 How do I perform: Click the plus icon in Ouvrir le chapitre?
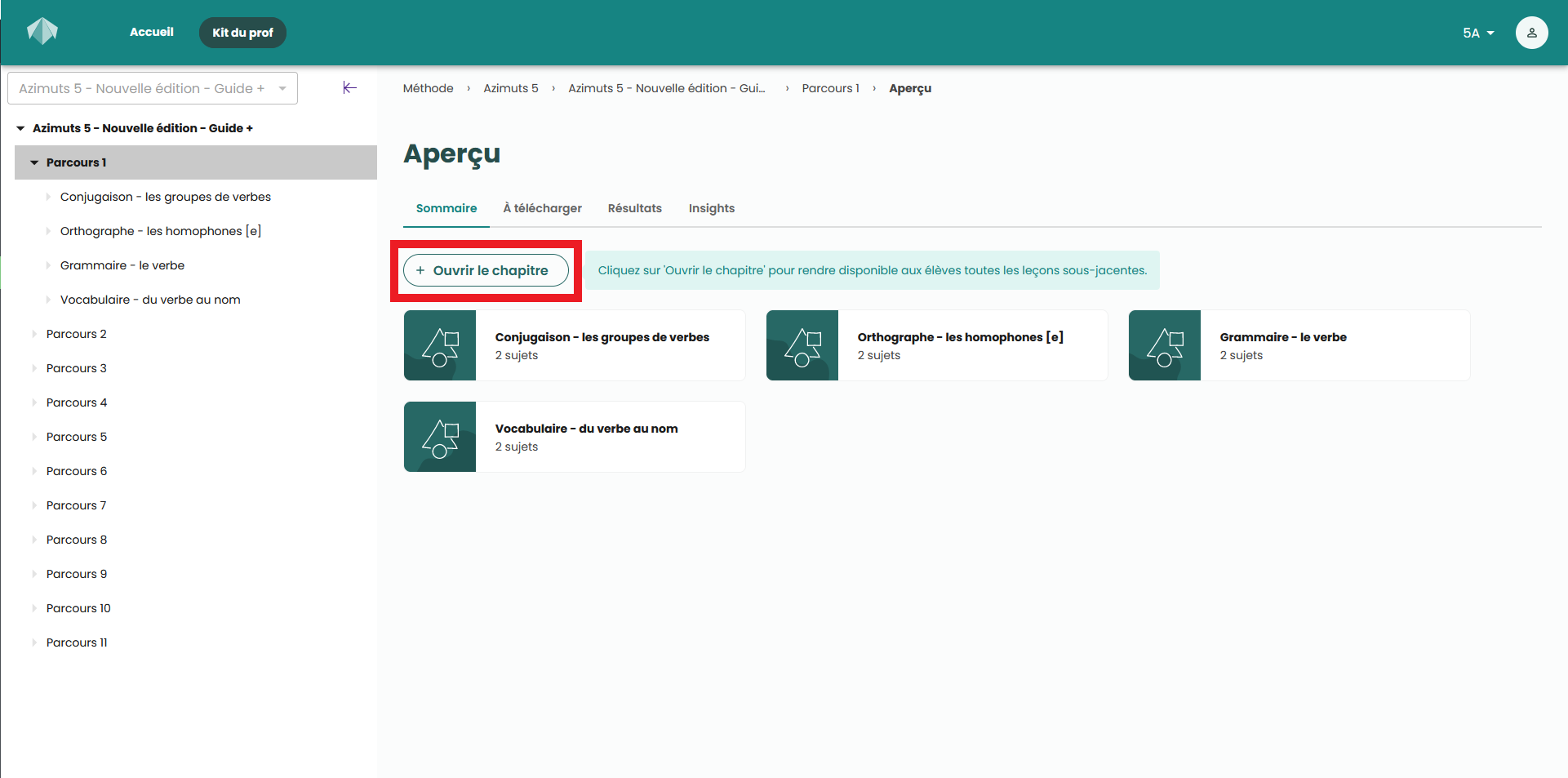coord(420,270)
